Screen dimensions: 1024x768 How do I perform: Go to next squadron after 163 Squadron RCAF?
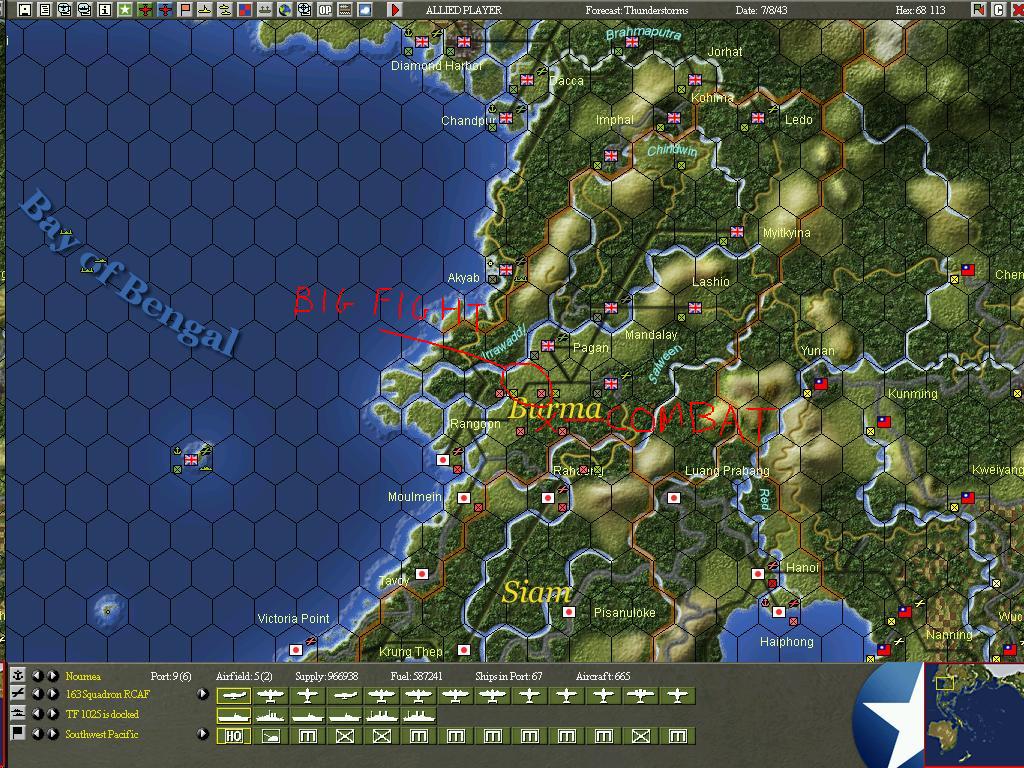[53, 694]
